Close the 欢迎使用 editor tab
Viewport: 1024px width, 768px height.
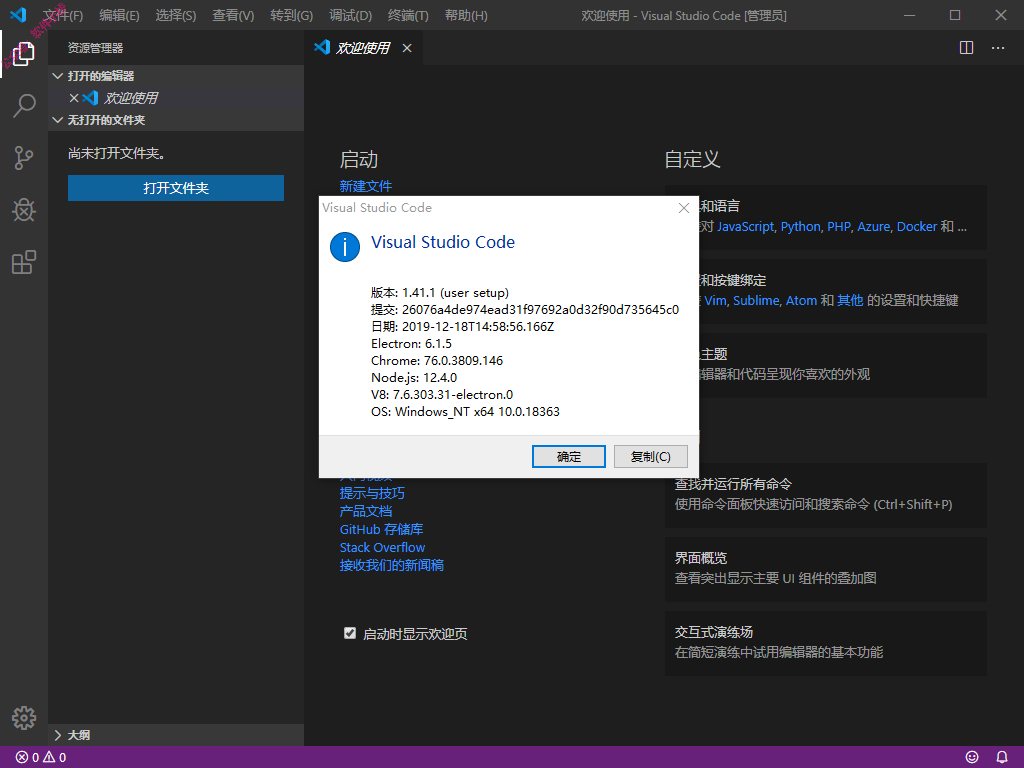[407, 48]
